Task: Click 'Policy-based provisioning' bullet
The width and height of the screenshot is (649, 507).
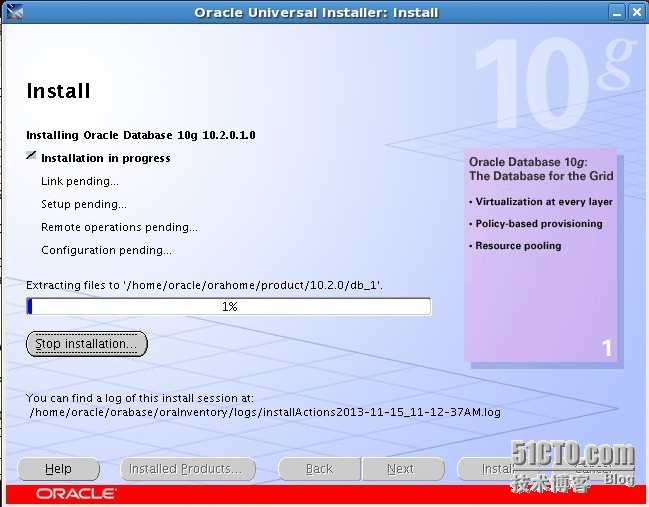Action: [536, 223]
